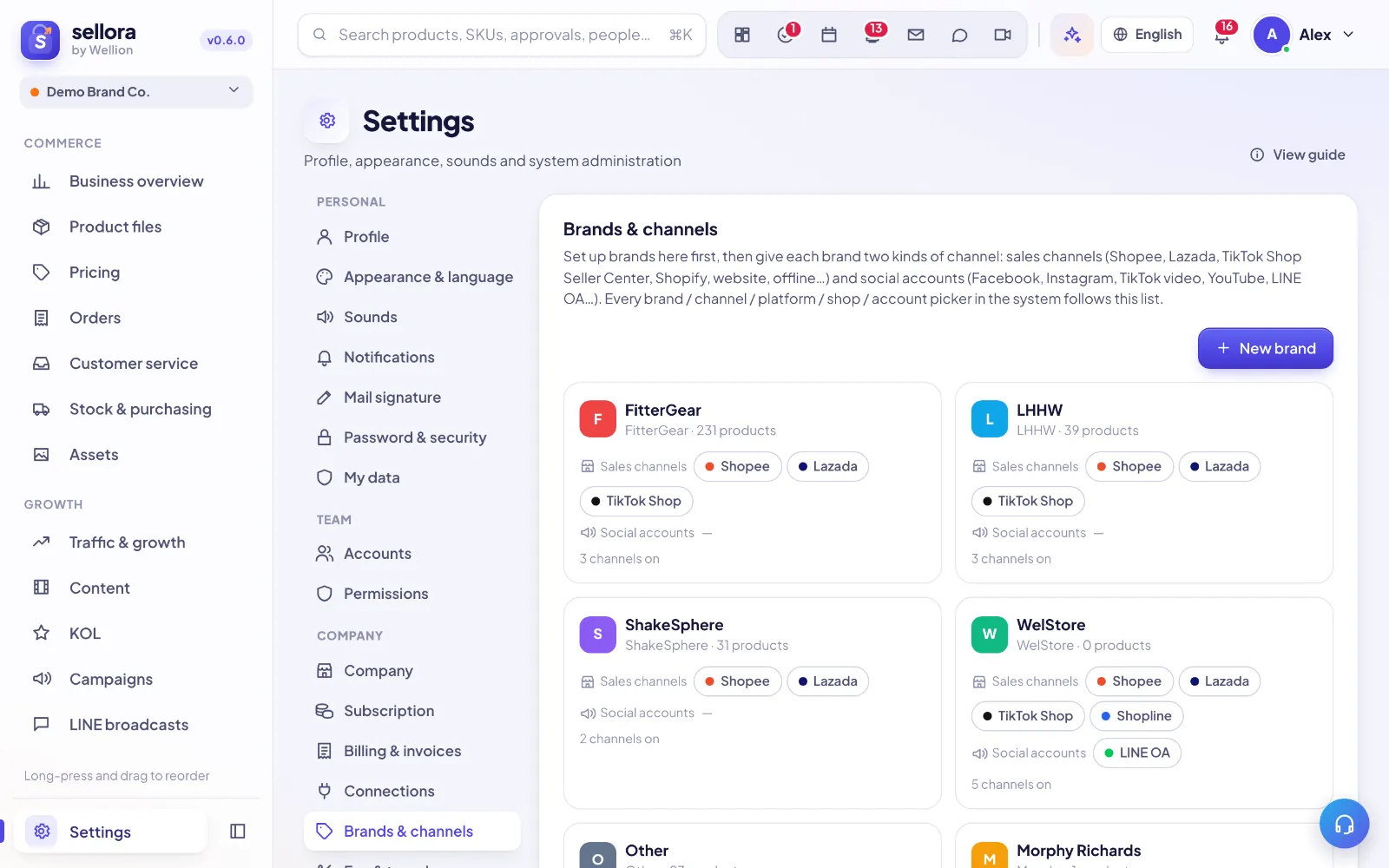Click the ShakeSphere brand avatar icon
Screen dimensions: 1389x868
(598, 635)
